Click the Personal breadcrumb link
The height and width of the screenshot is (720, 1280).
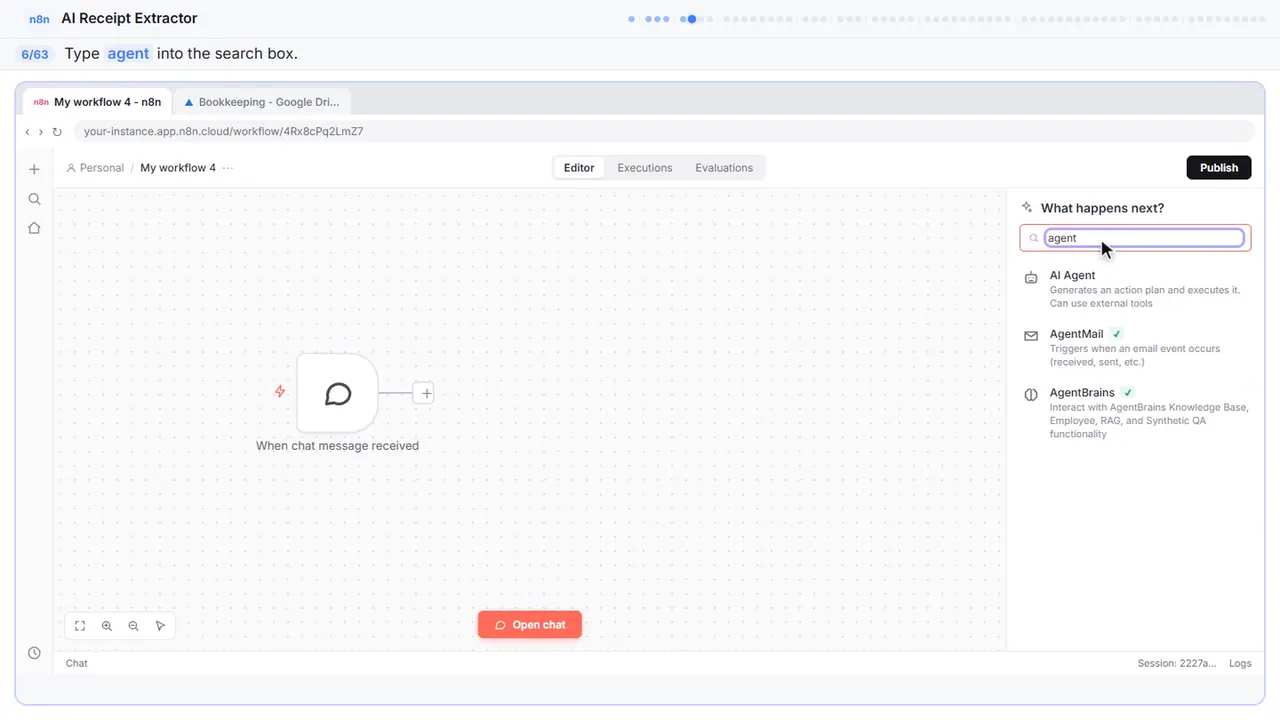coord(95,168)
